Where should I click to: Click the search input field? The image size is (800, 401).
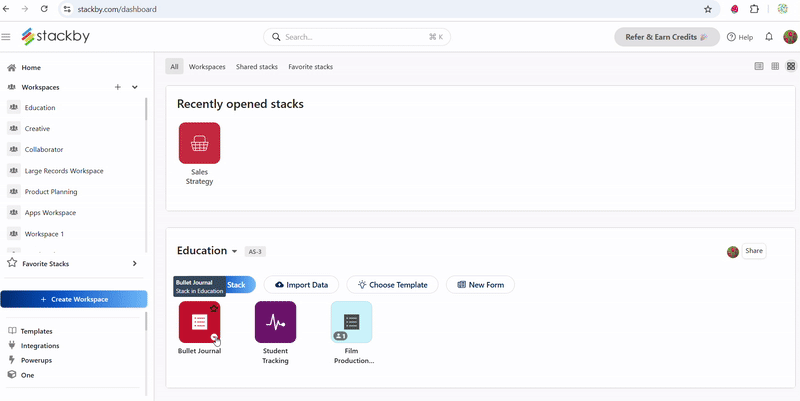[357, 37]
